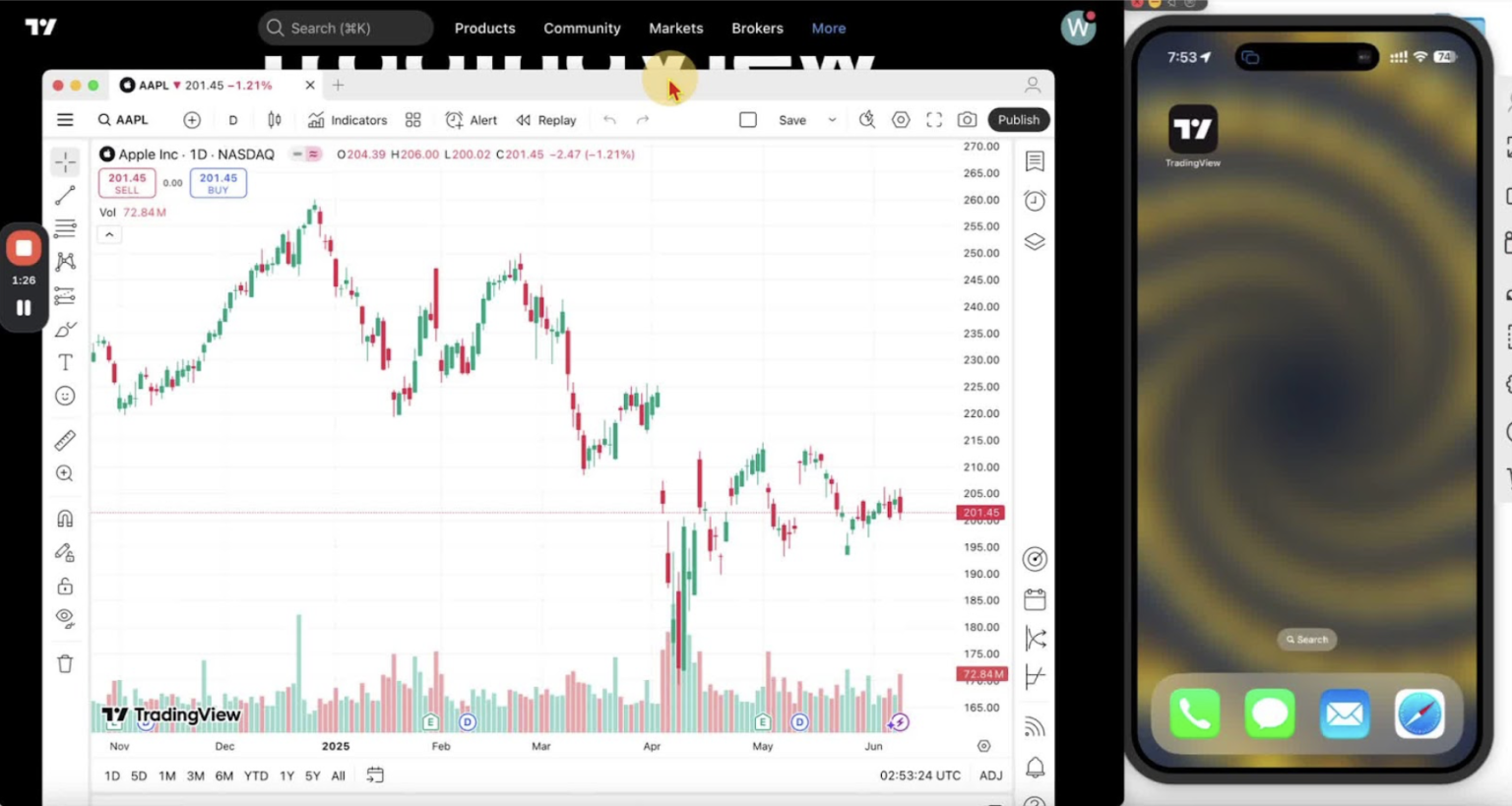Select the crosshair cursor tool

point(64,161)
